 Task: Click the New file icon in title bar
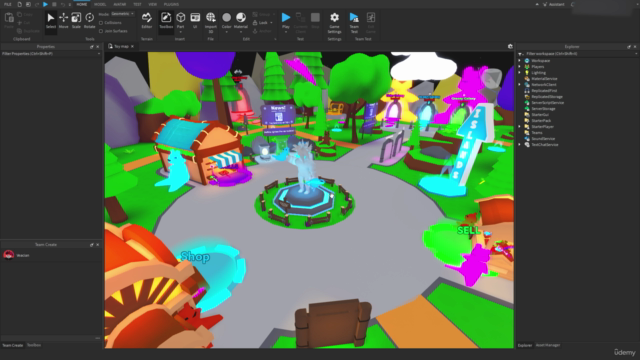[19, 4]
